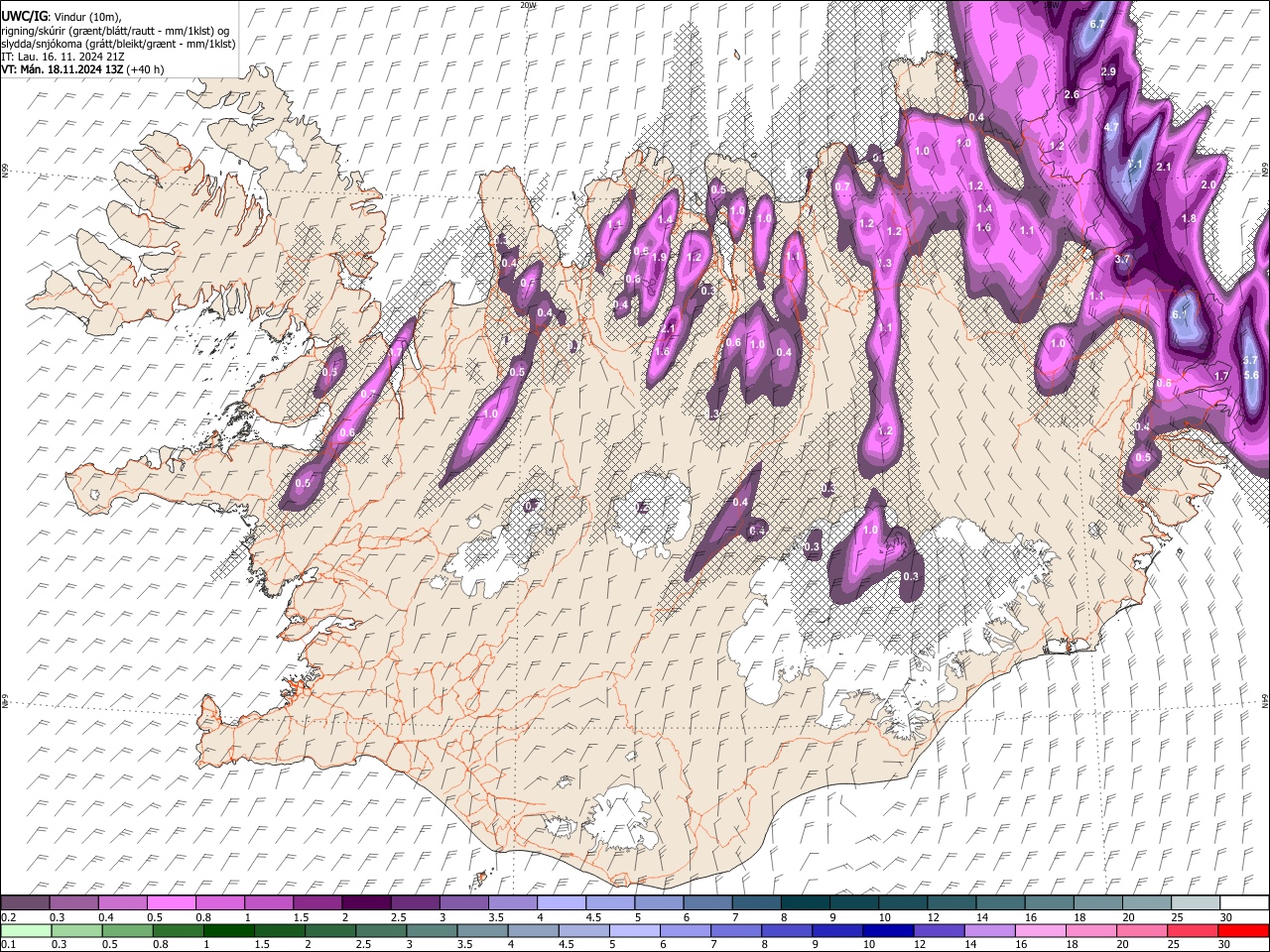The width and height of the screenshot is (1270, 952).
Task: Click the 'VT: Mán. 18.11.2024 13Z' valid time
Action: pos(61,69)
